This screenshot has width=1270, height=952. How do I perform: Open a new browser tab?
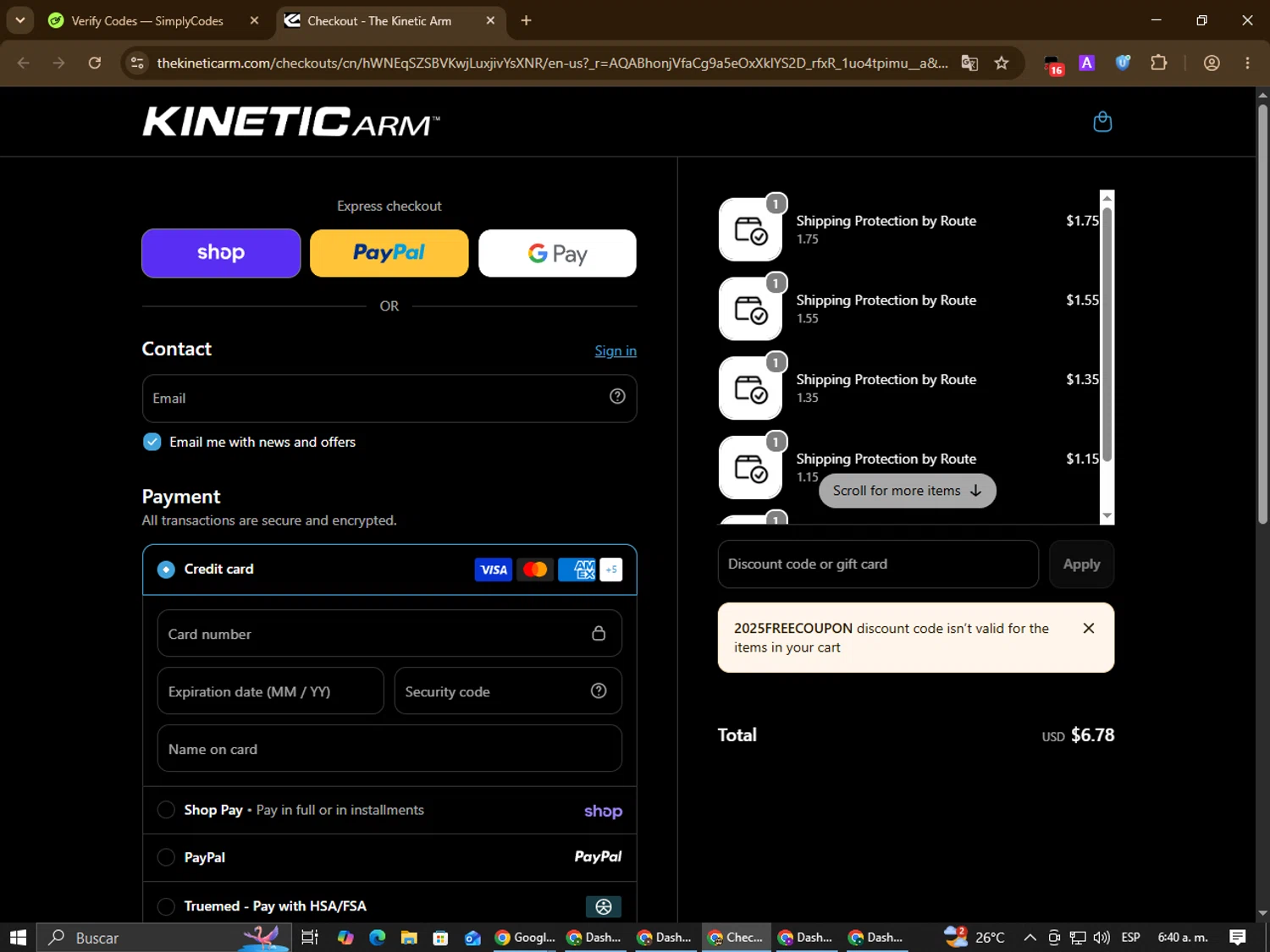coord(526,20)
